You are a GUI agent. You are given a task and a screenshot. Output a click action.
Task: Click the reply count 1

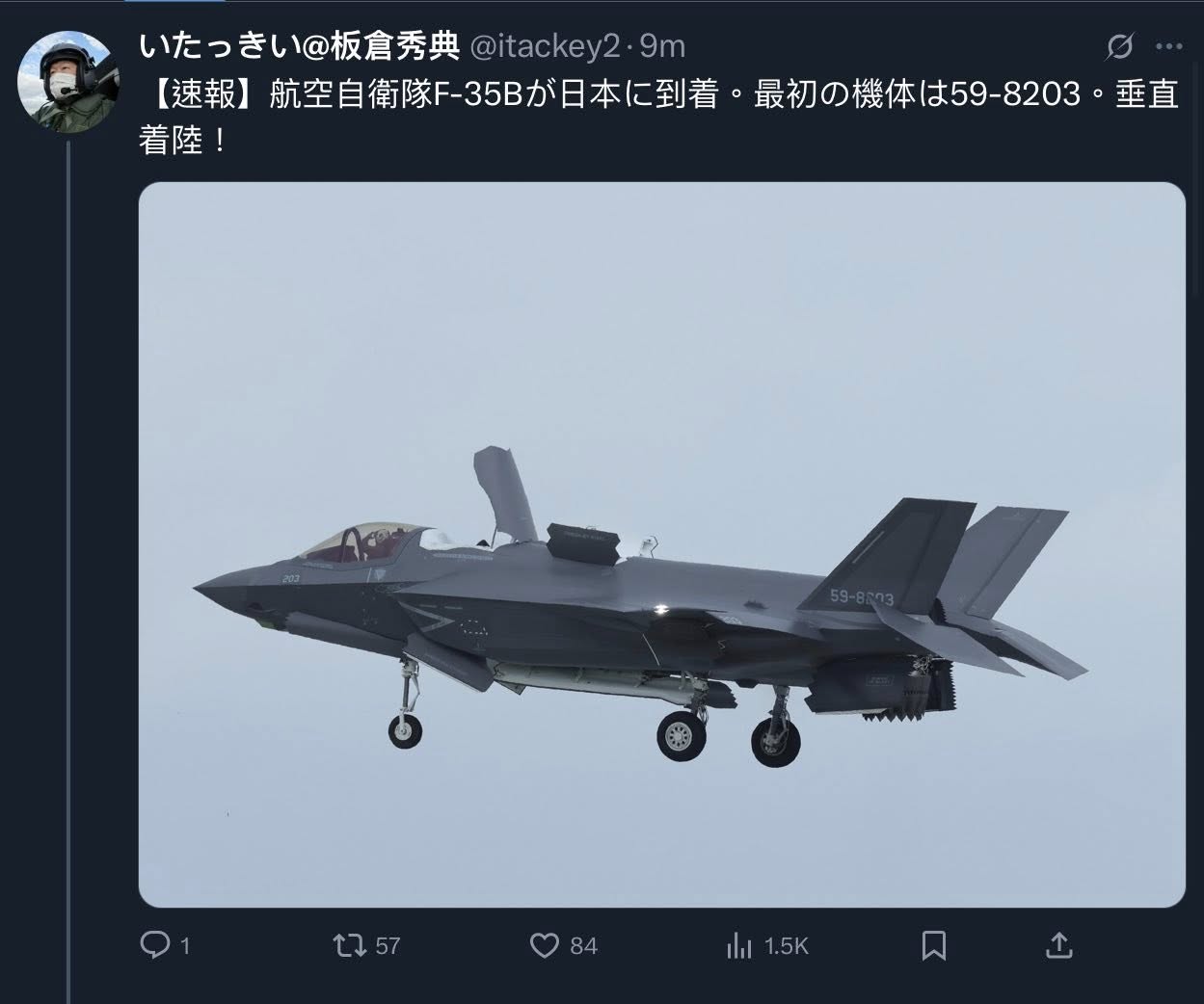coord(185,946)
